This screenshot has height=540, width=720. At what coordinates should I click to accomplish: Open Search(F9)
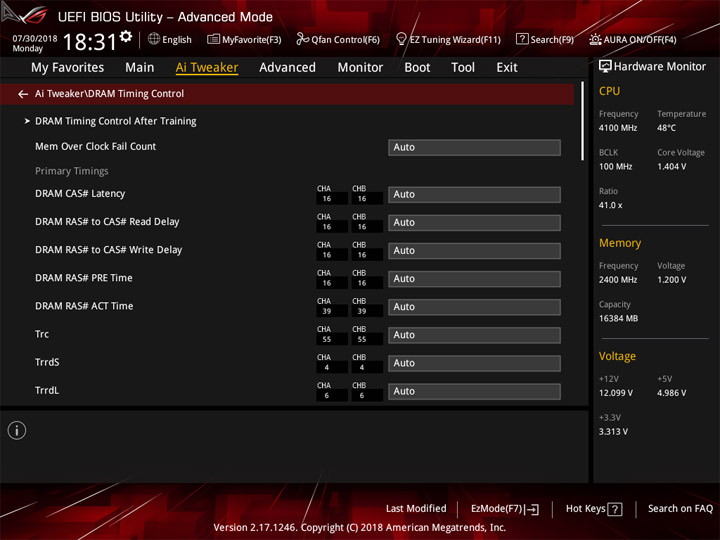pyautogui.click(x=545, y=39)
